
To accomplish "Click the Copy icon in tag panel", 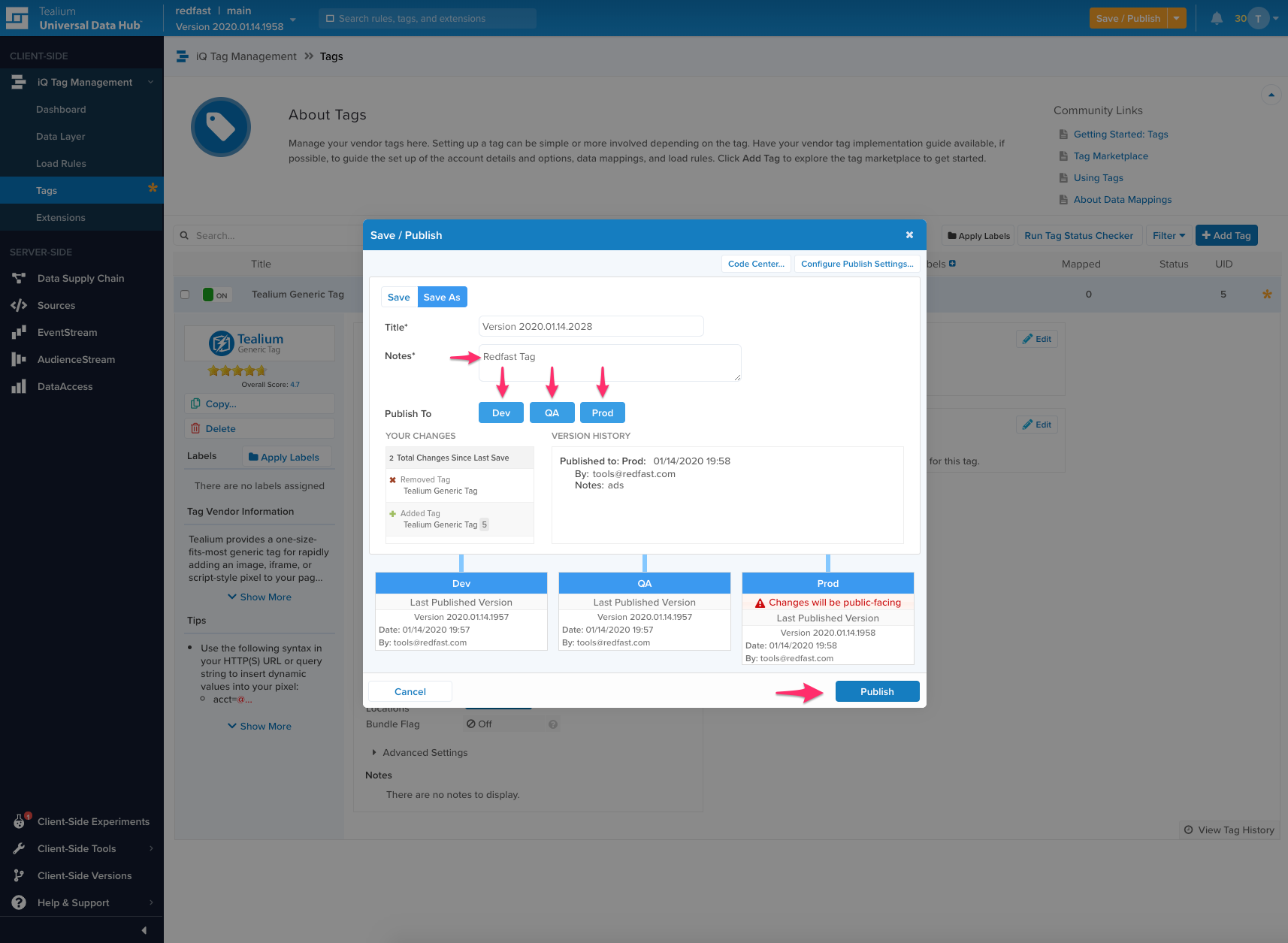I will [195, 403].
